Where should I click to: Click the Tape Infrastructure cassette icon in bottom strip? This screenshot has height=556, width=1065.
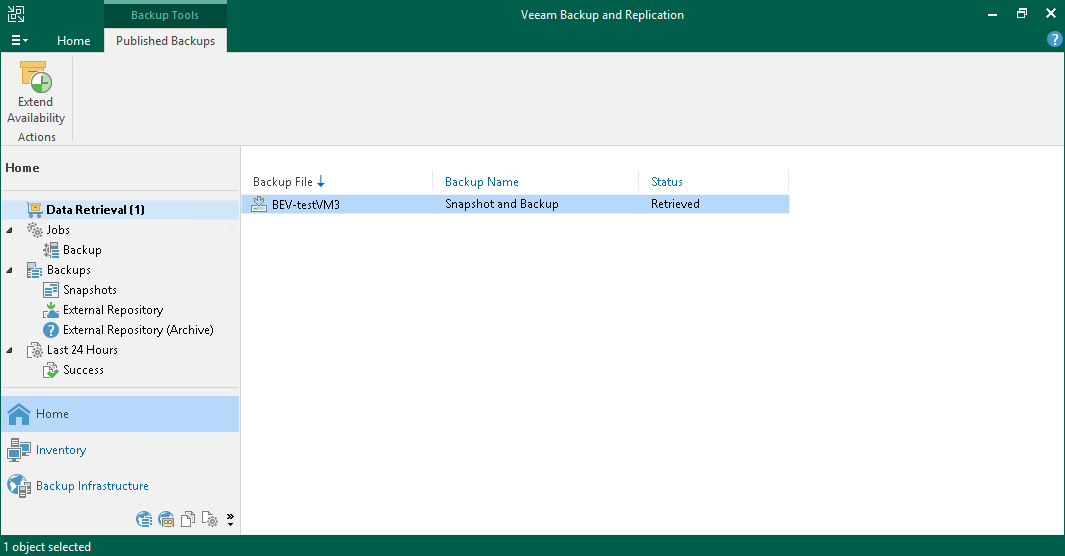(x=166, y=520)
